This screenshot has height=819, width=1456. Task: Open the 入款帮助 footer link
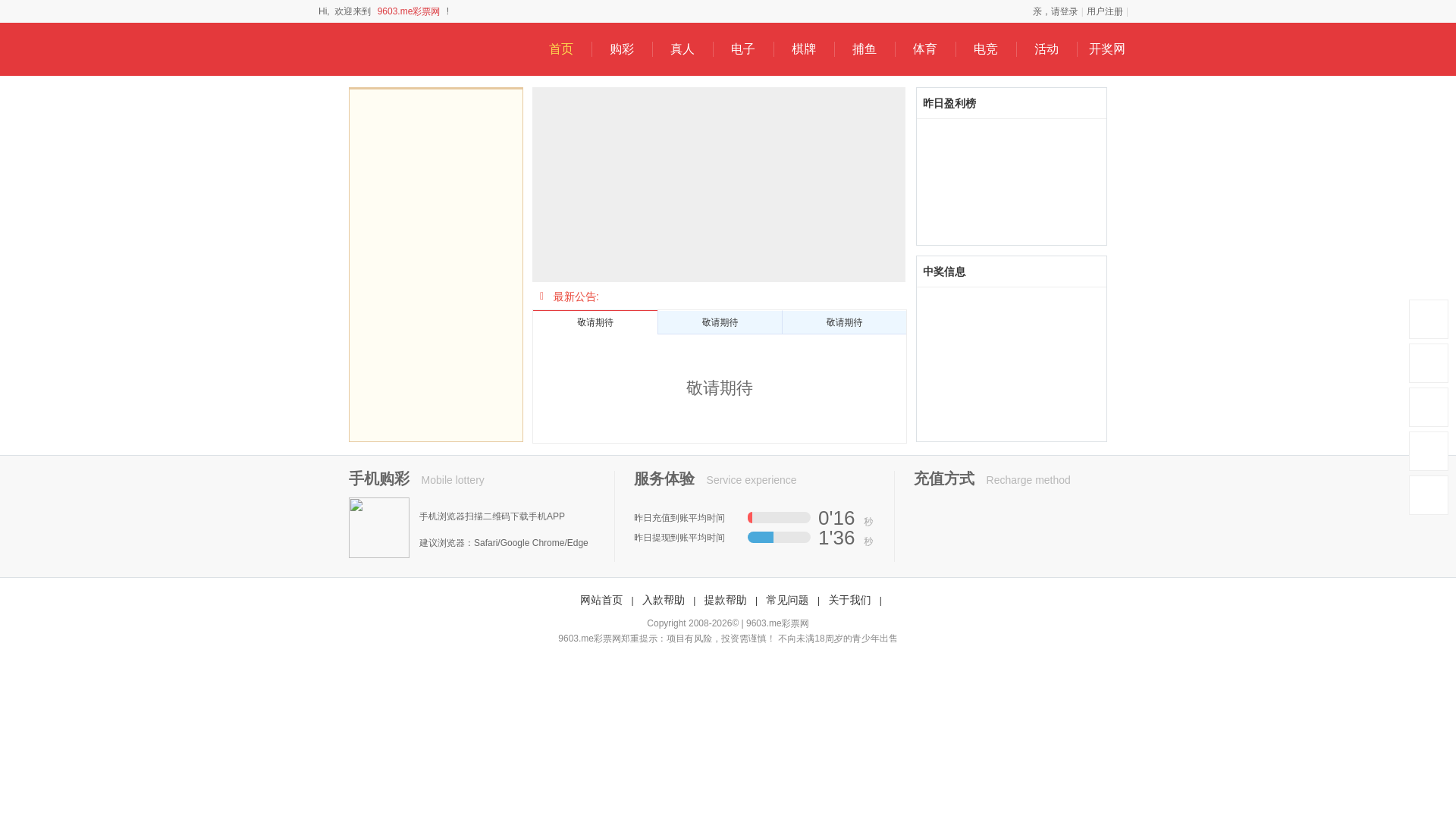coord(664,600)
